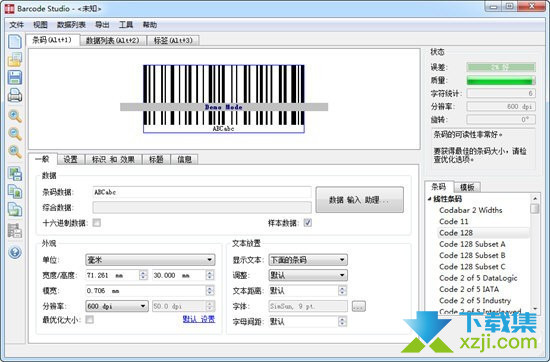Viewport: 550px width, 362px height.
Task: Expand the 600 dpi resolution dropdown
Action: click(117, 306)
